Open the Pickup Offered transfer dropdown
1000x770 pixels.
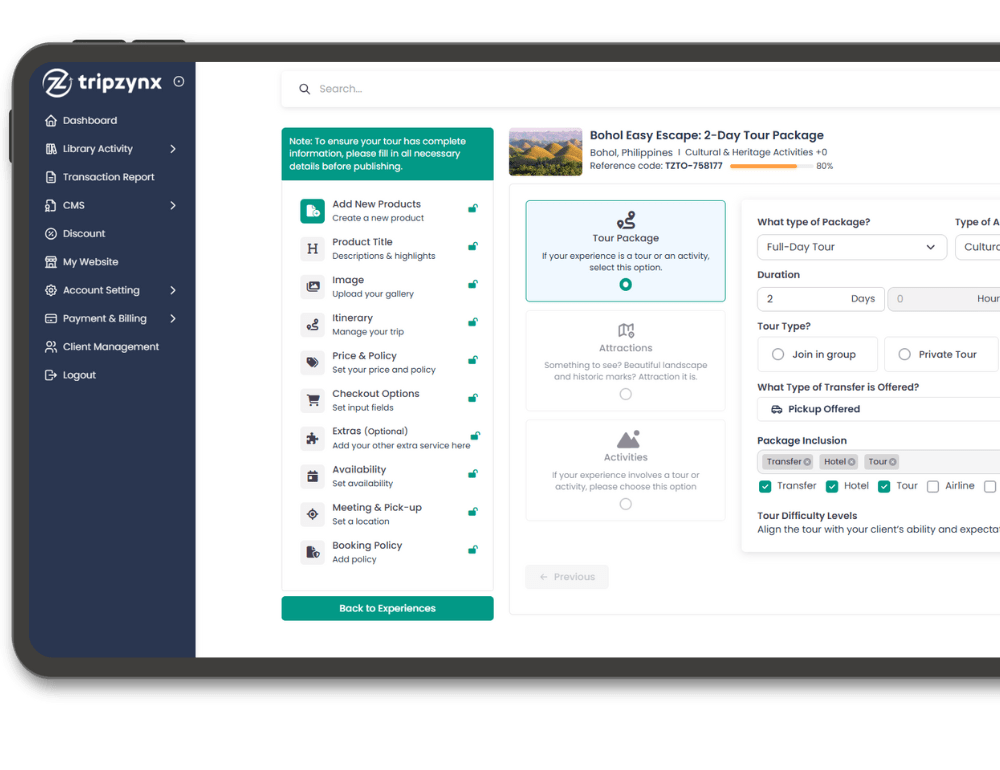pos(878,410)
